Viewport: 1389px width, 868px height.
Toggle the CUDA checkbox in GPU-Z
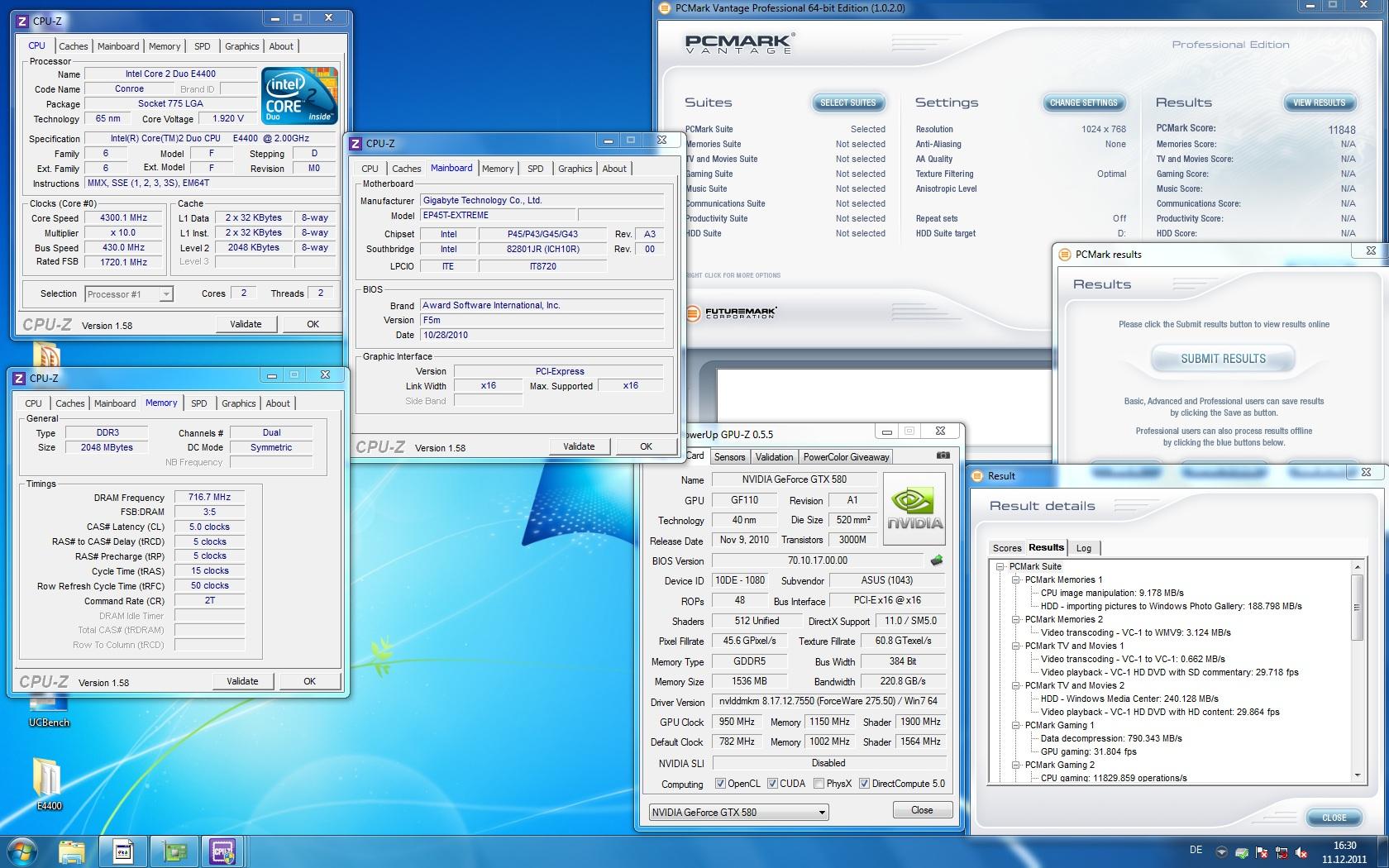pos(772,784)
